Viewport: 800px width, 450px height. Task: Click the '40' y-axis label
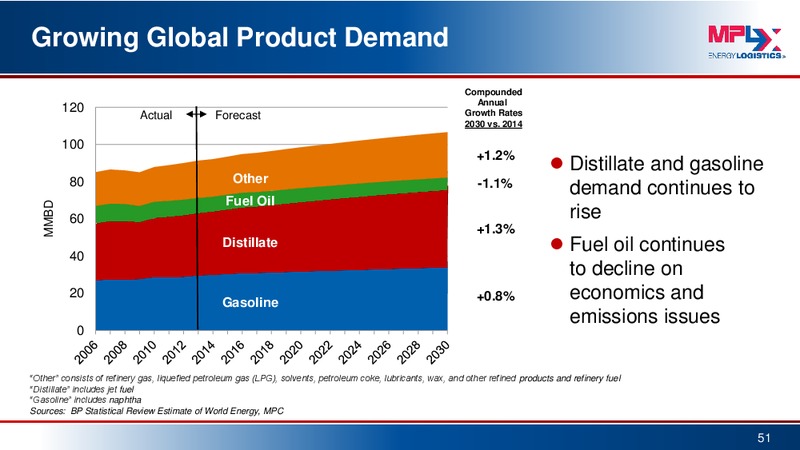click(x=77, y=256)
